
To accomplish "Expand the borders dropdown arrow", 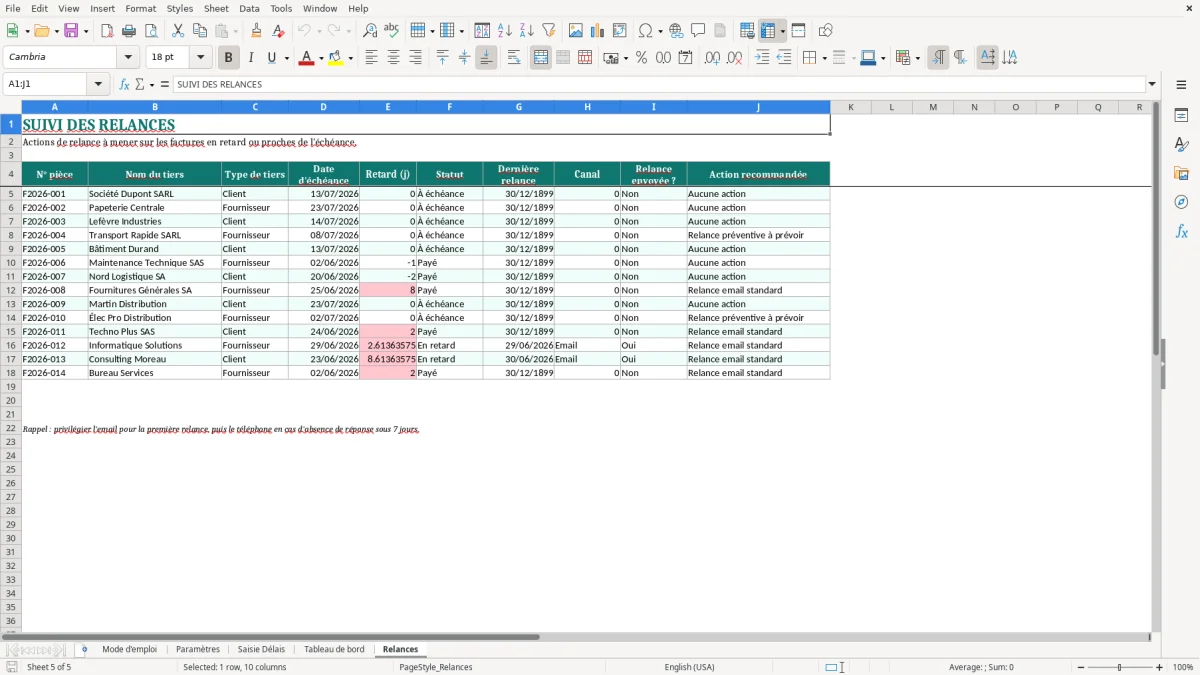I will pyautogui.click(x=825, y=58).
